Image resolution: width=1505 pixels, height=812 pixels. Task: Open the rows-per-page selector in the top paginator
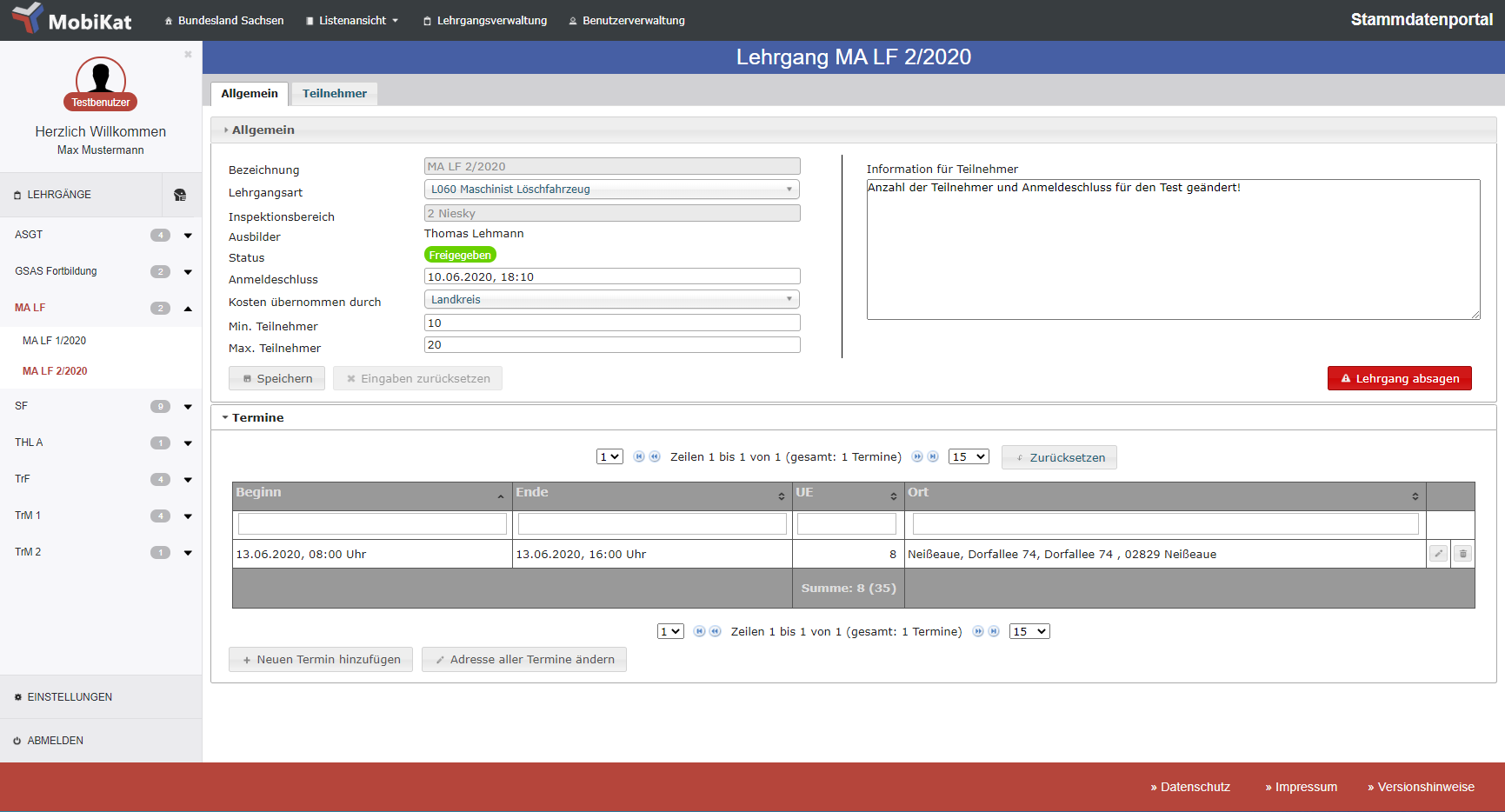point(969,456)
